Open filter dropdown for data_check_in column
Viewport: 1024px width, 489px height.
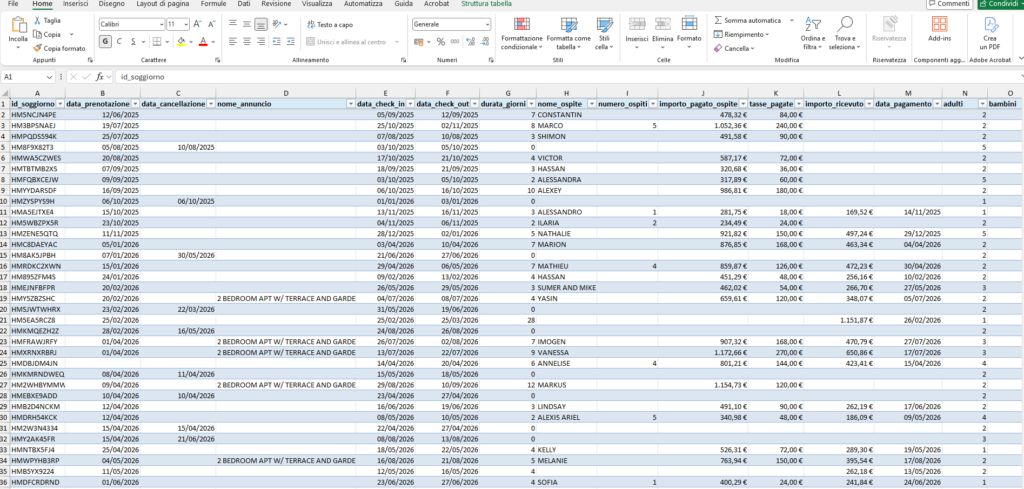tap(409, 104)
